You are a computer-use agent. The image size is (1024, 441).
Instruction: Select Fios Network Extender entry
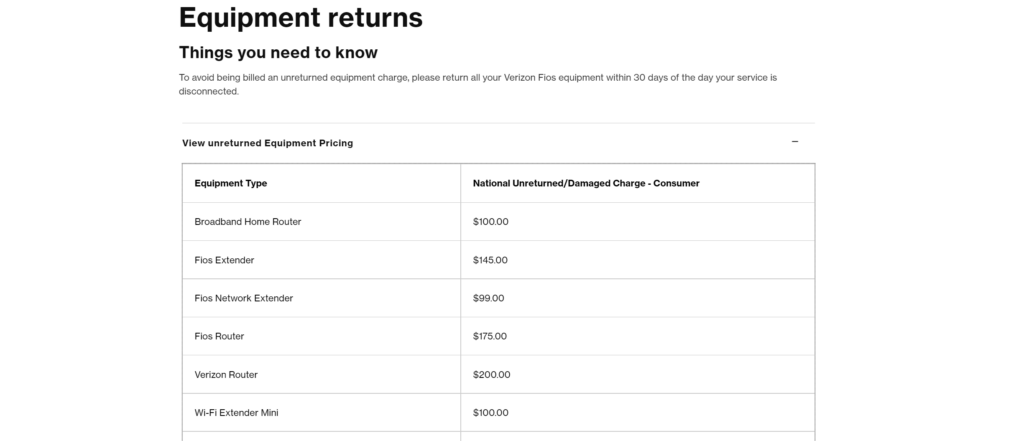point(244,298)
